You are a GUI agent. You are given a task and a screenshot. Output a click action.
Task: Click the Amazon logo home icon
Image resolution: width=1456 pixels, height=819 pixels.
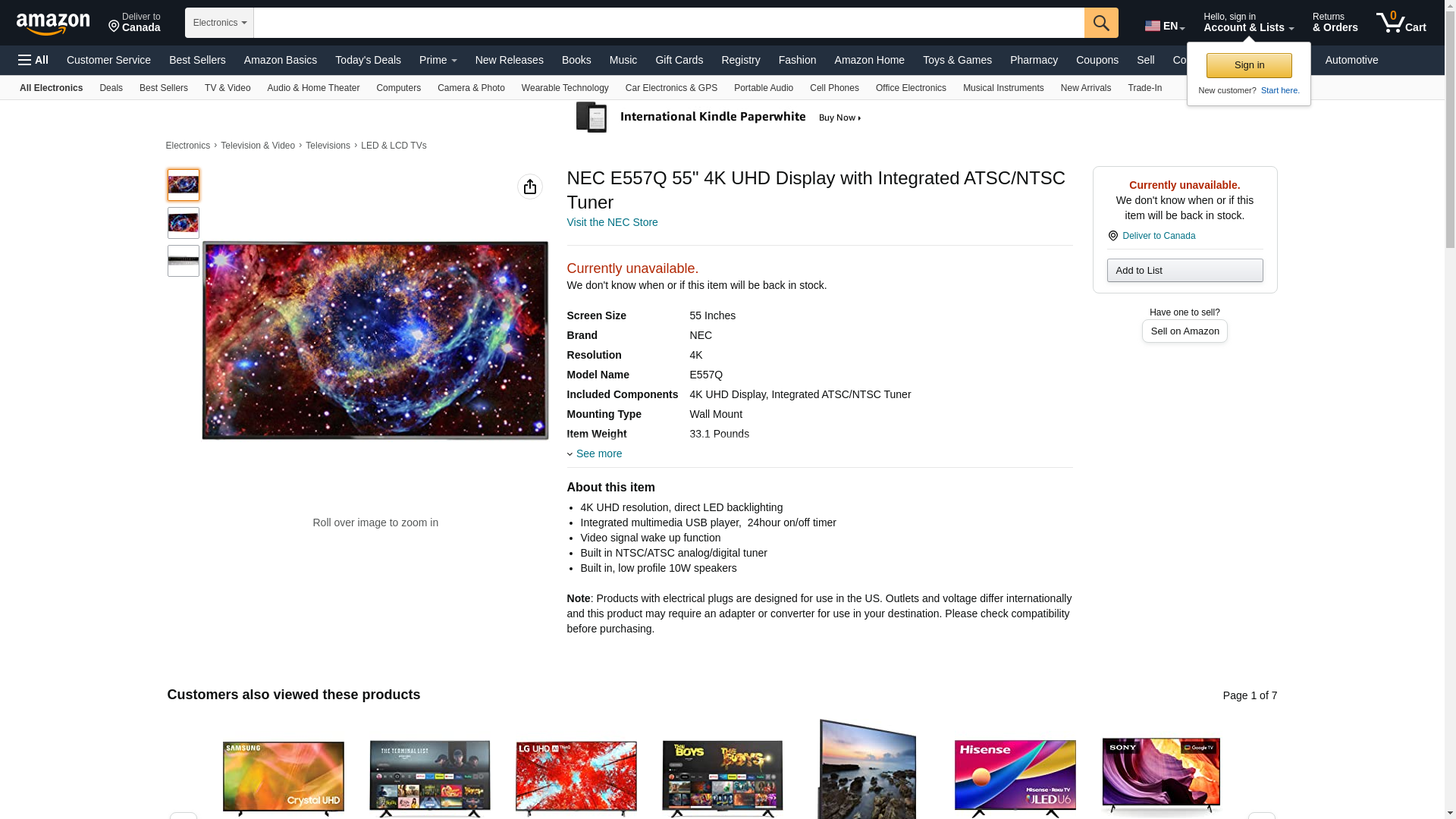53,24
